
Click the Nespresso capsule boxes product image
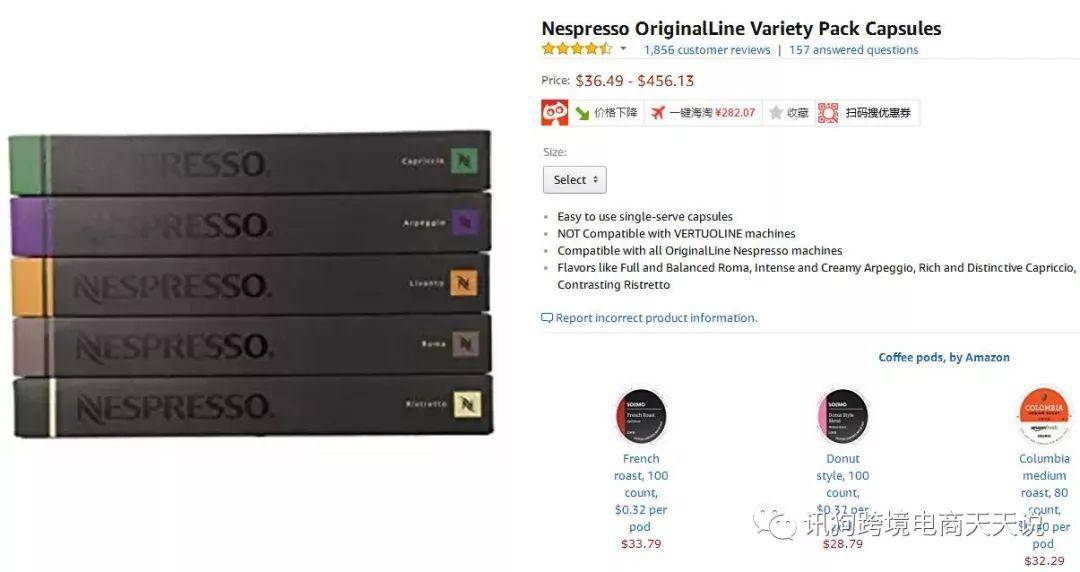(252, 285)
